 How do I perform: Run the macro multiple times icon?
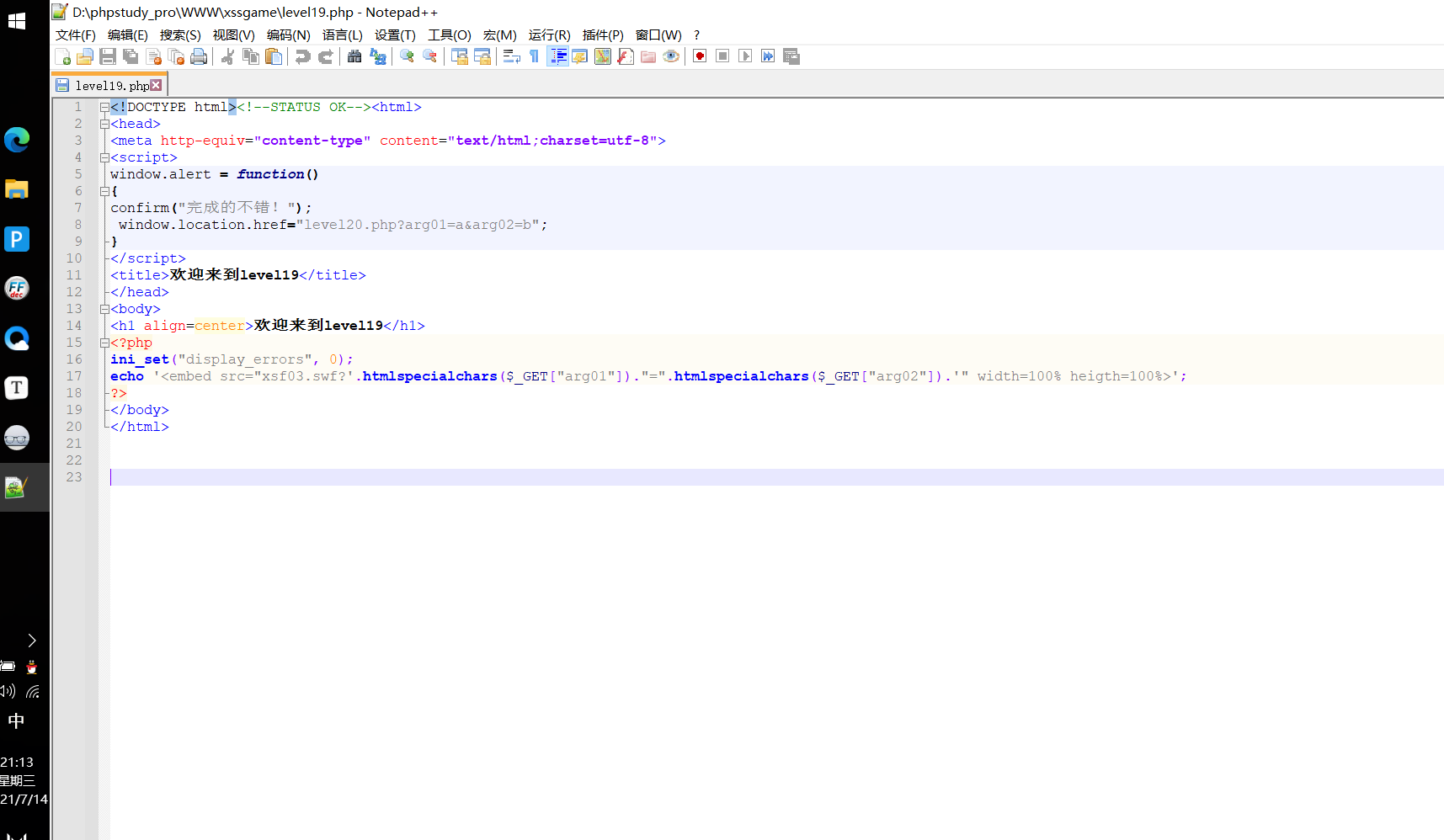[x=768, y=56]
